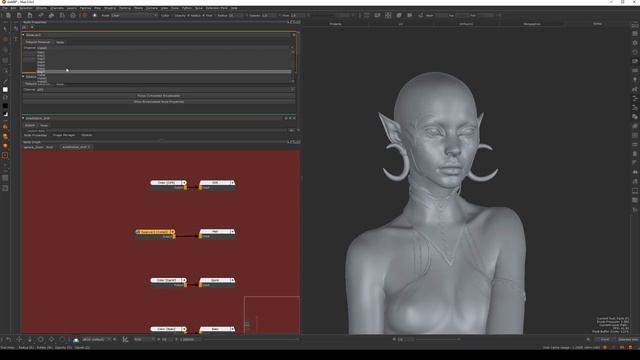
Task: Click the Open project toolbar icon
Action: click(19, 16)
